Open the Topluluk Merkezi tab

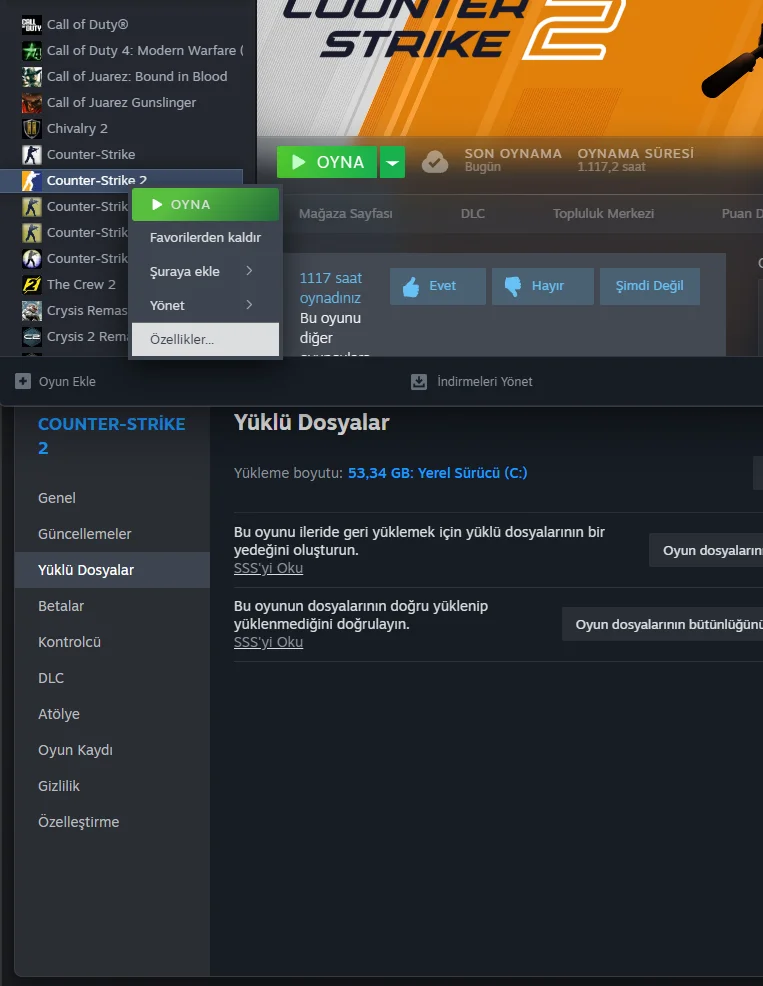click(603, 214)
